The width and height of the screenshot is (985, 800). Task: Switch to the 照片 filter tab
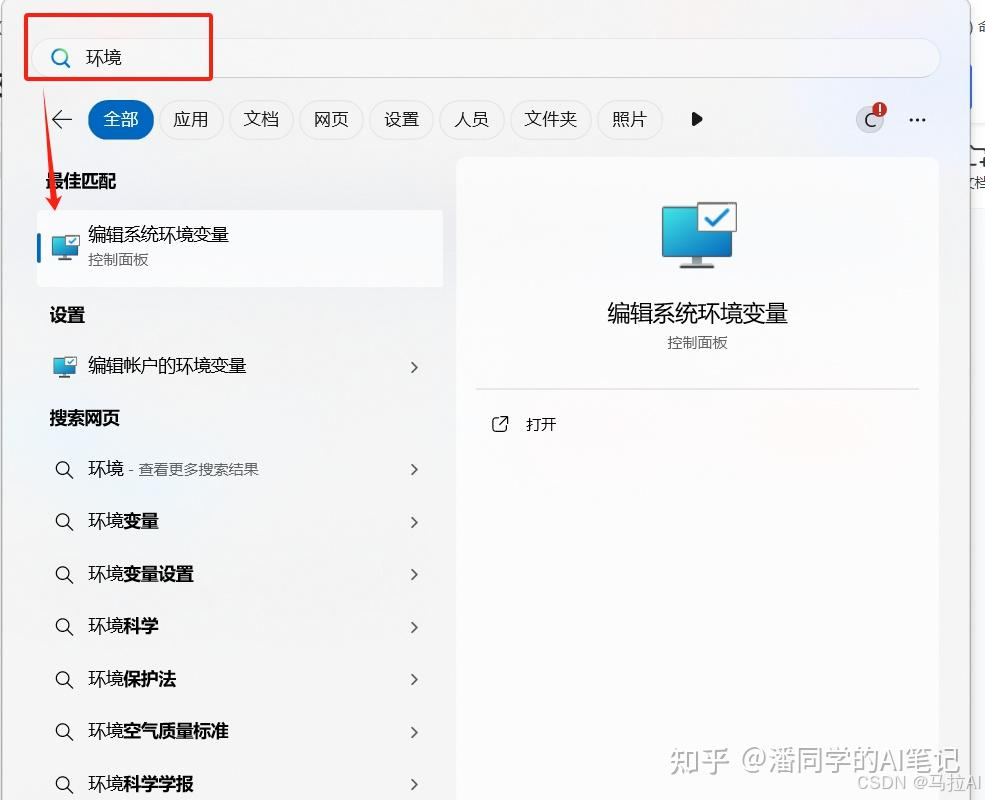point(629,119)
